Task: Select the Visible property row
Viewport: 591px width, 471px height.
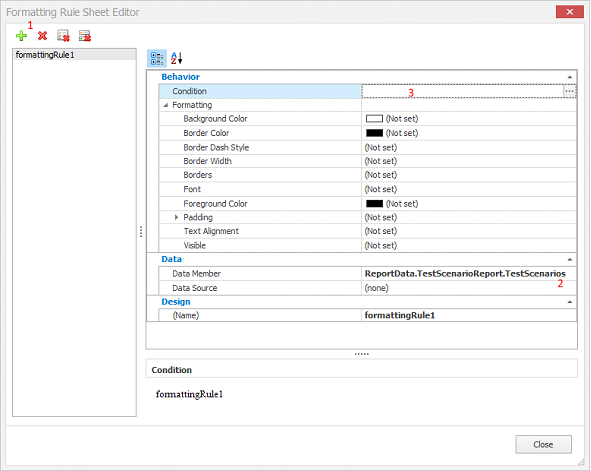Action: pyautogui.click(x=368, y=246)
